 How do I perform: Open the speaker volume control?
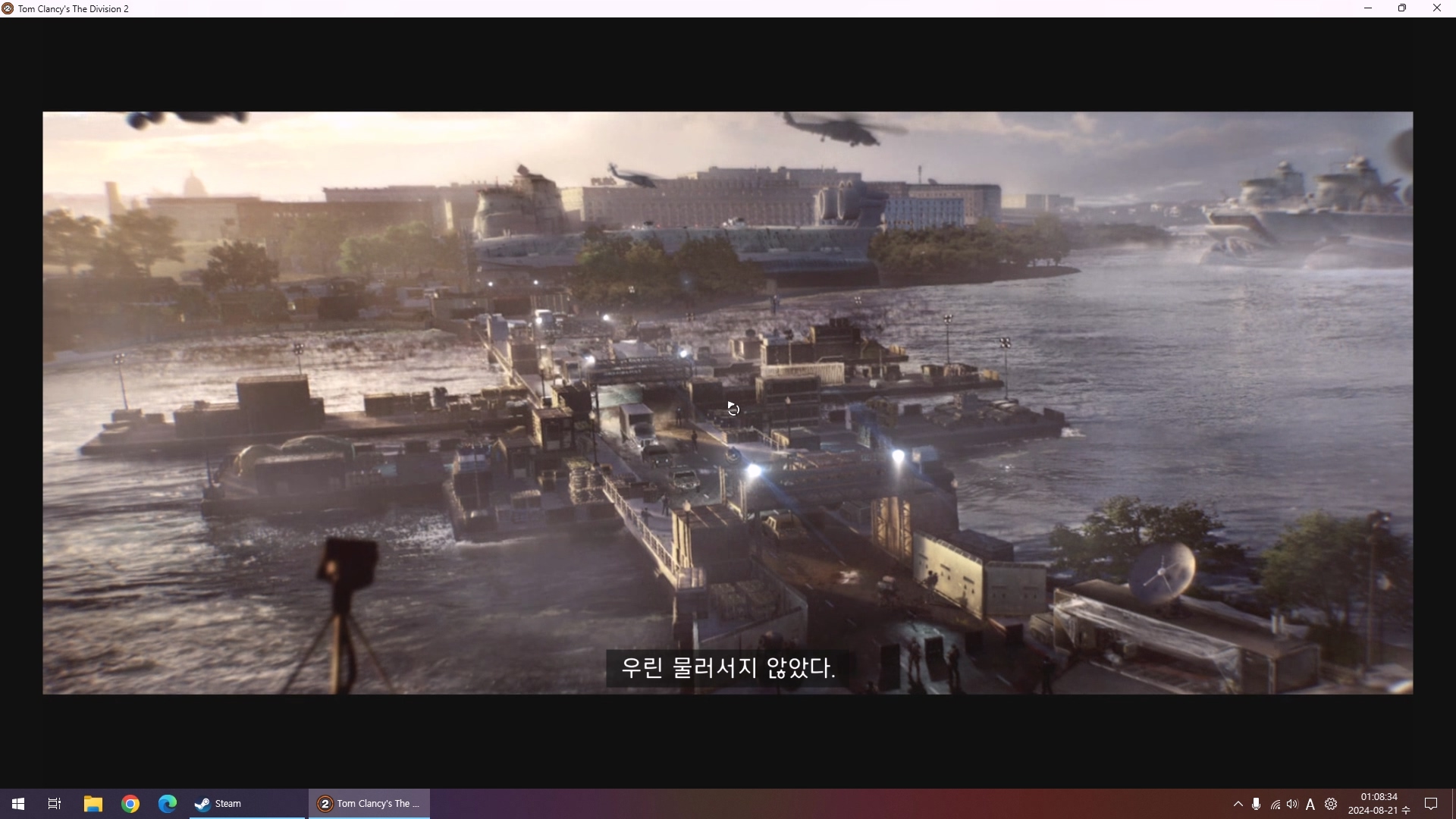[1292, 804]
